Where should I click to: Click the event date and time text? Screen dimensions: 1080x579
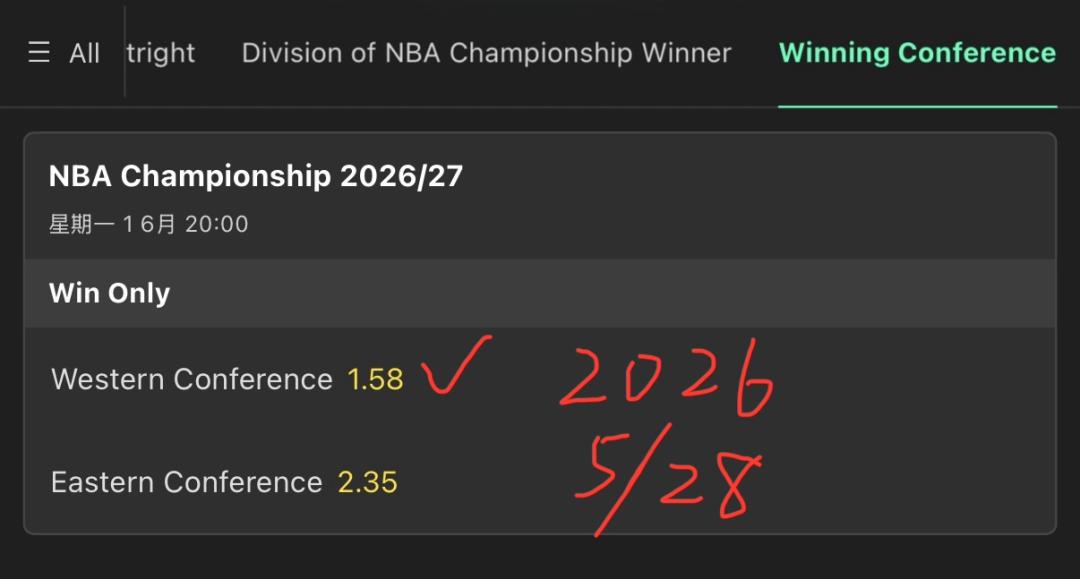tap(149, 224)
